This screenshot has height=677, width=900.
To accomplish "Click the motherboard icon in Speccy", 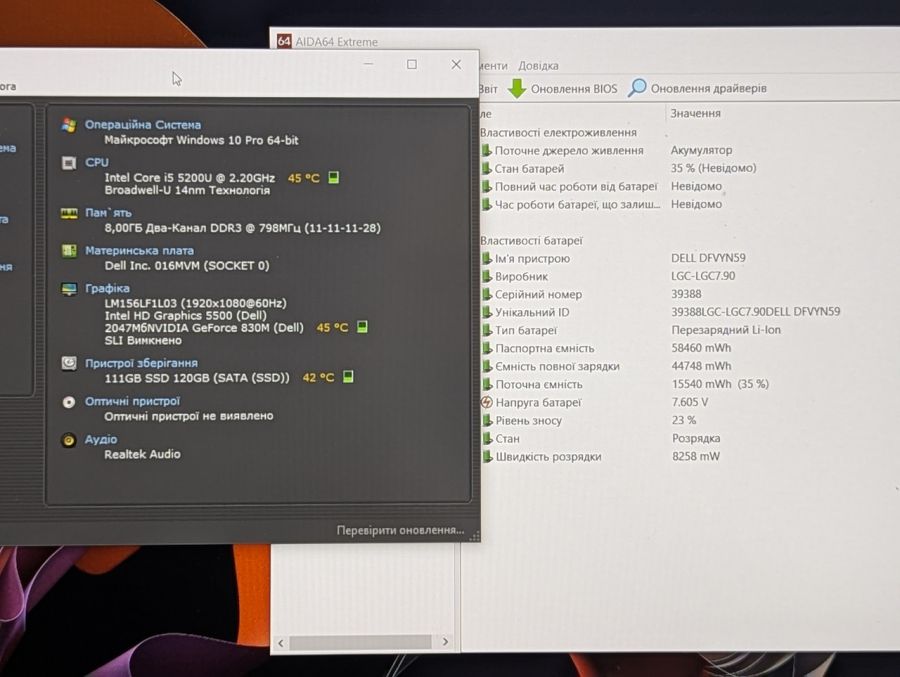I will tap(69, 251).
